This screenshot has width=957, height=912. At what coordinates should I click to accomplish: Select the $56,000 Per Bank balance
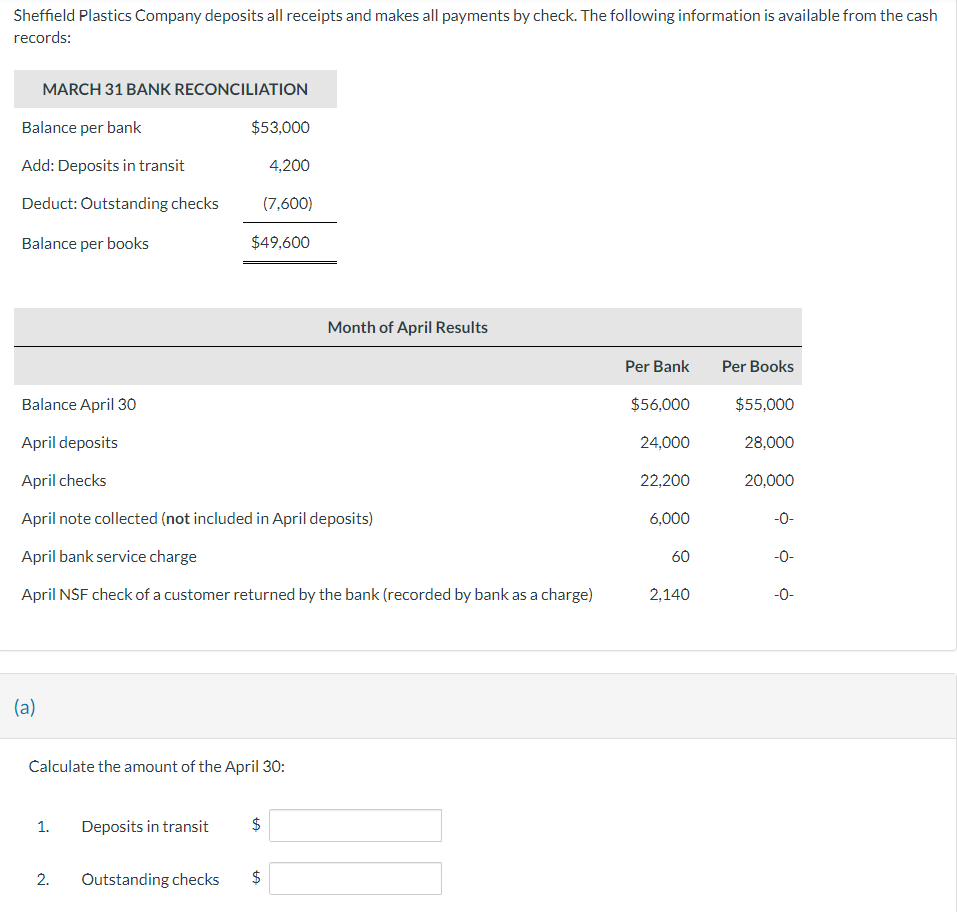click(662, 404)
